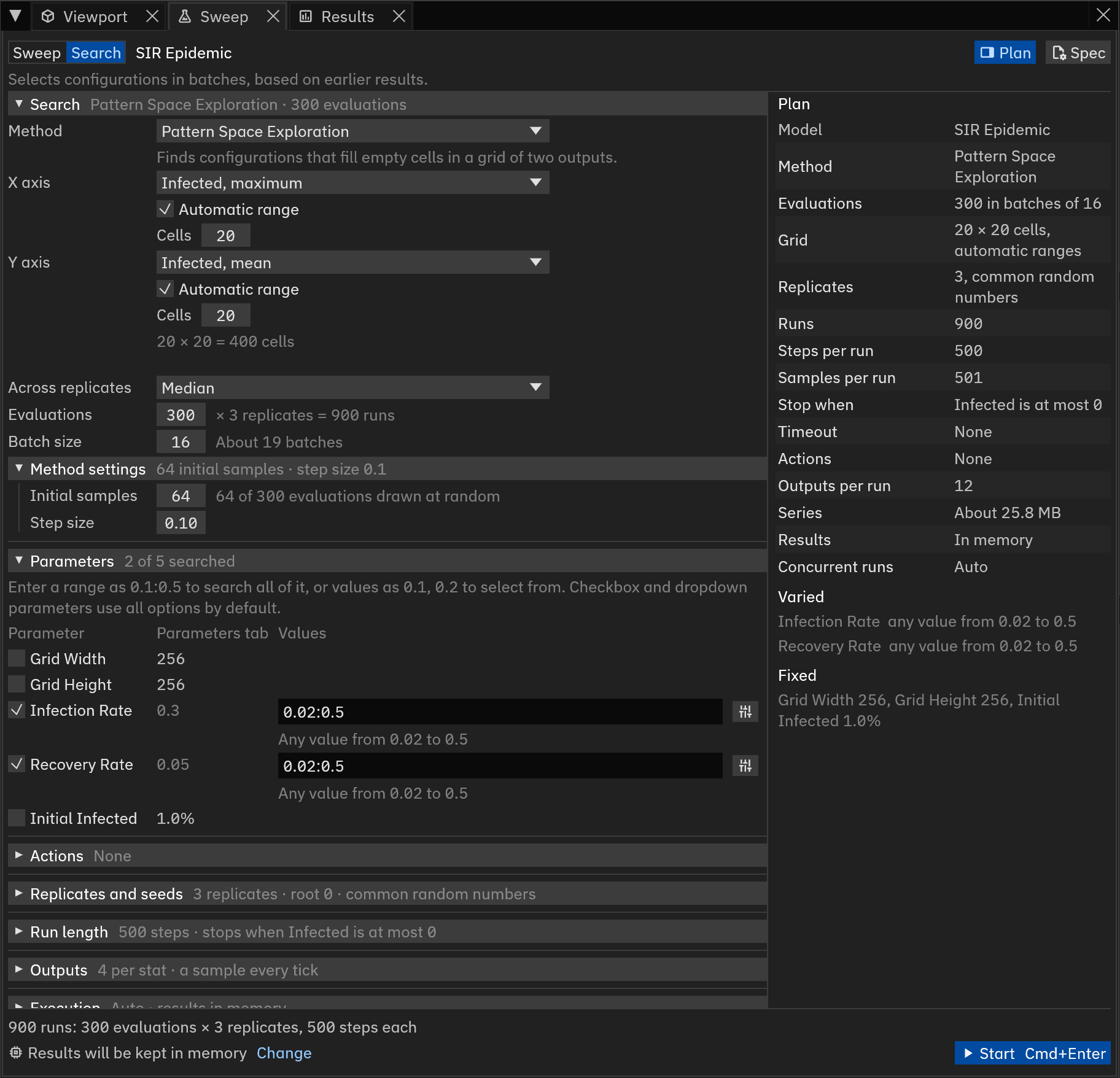This screenshot has width=1120, height=1078.
Task: Expand the Outputs section
Action: 387,970
